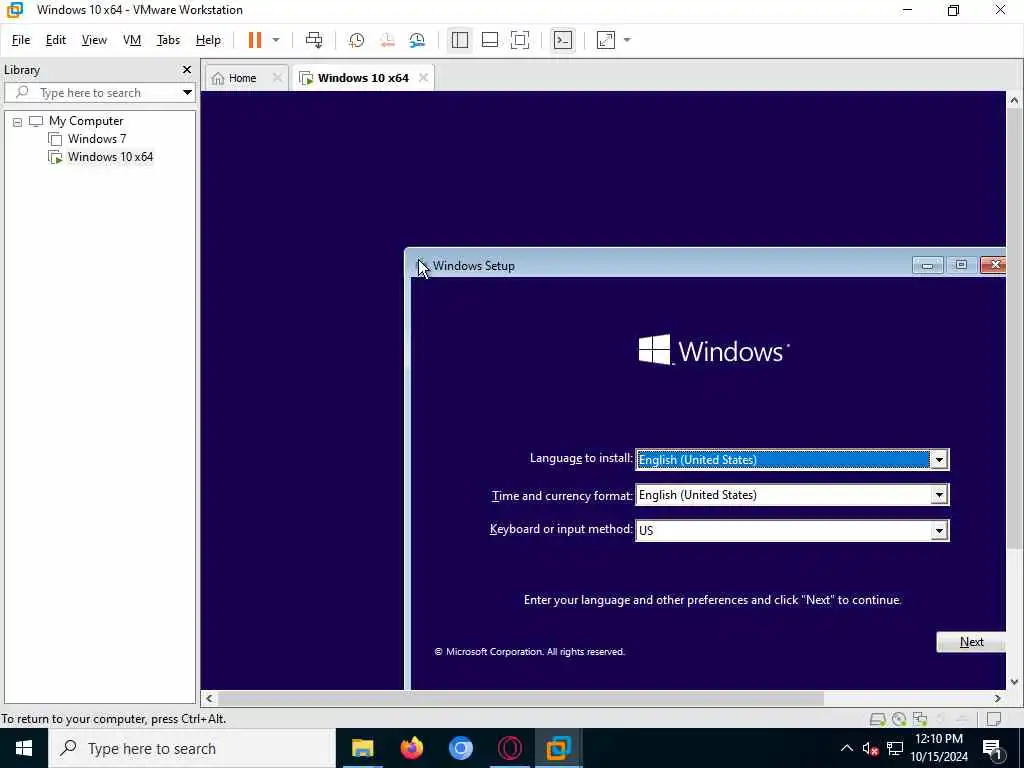Click the horizontal scrollbar of the VM view

pyautogui.click(x=520, y=698)
